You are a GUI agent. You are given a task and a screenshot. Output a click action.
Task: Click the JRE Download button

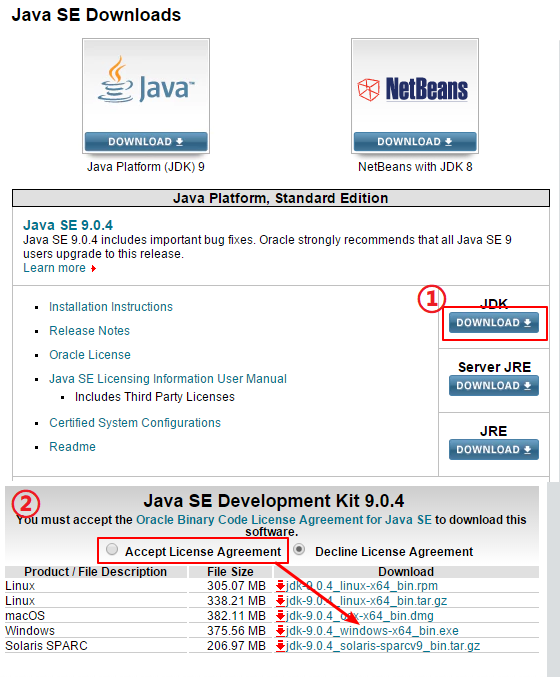click(494, 449)
